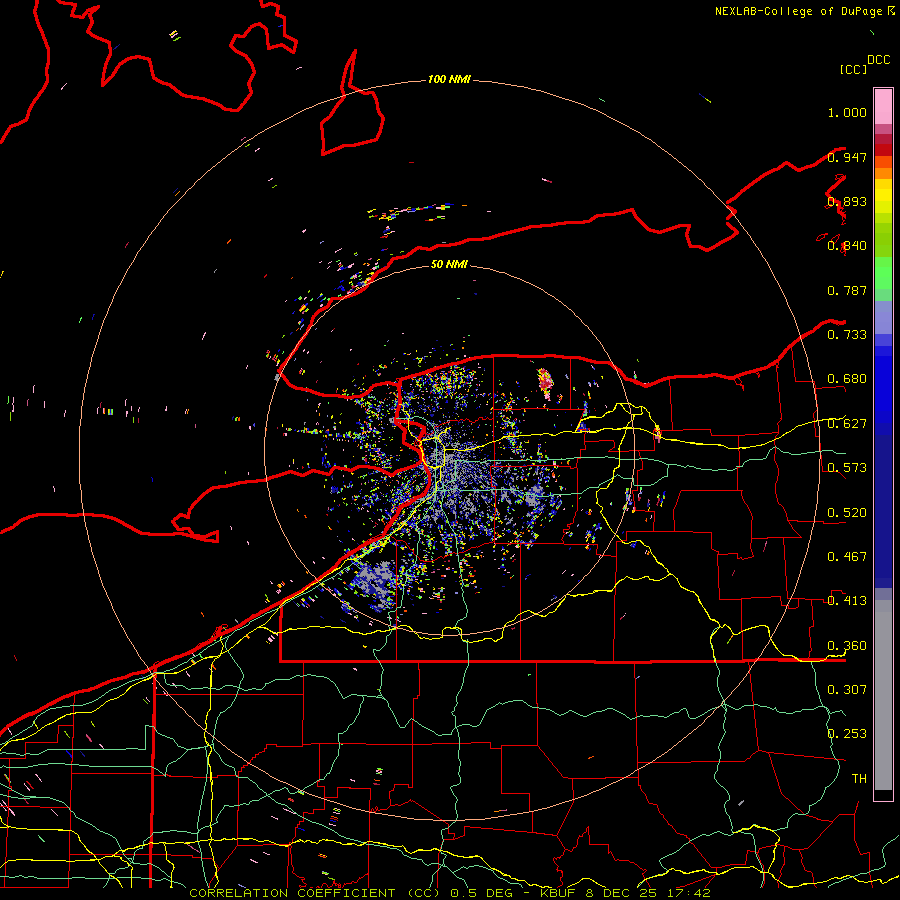Click the 0.573 scale value
The width and height of the screenshot is (900, 900).
[847, 468]
